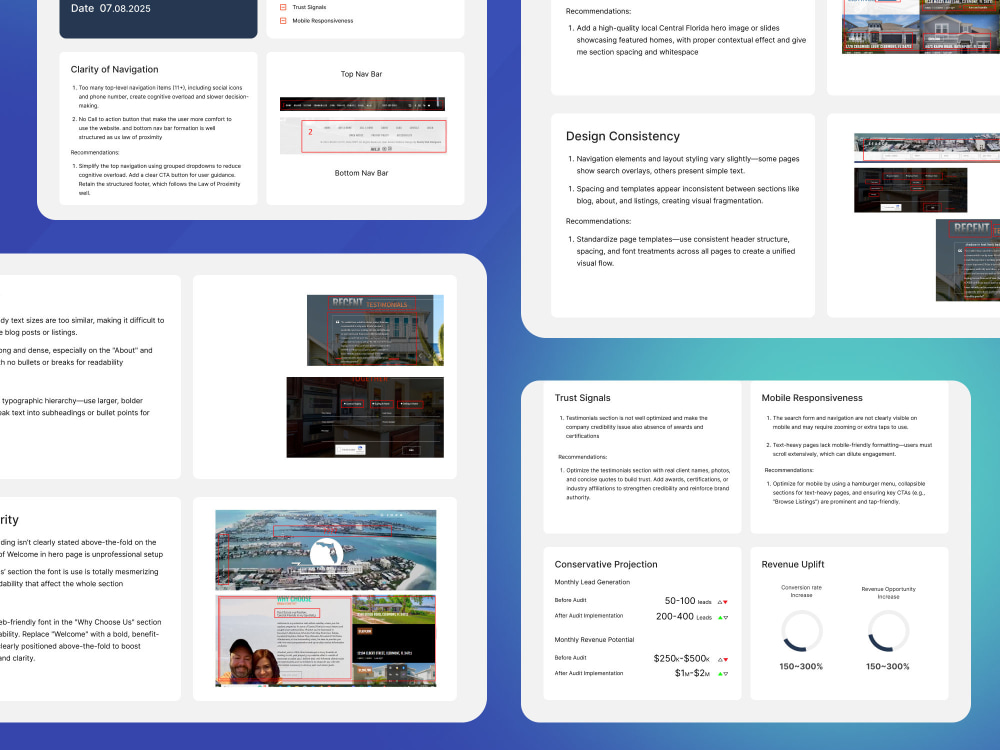
Task: Click the $250k-$500k value
Action: pos(682,659)
